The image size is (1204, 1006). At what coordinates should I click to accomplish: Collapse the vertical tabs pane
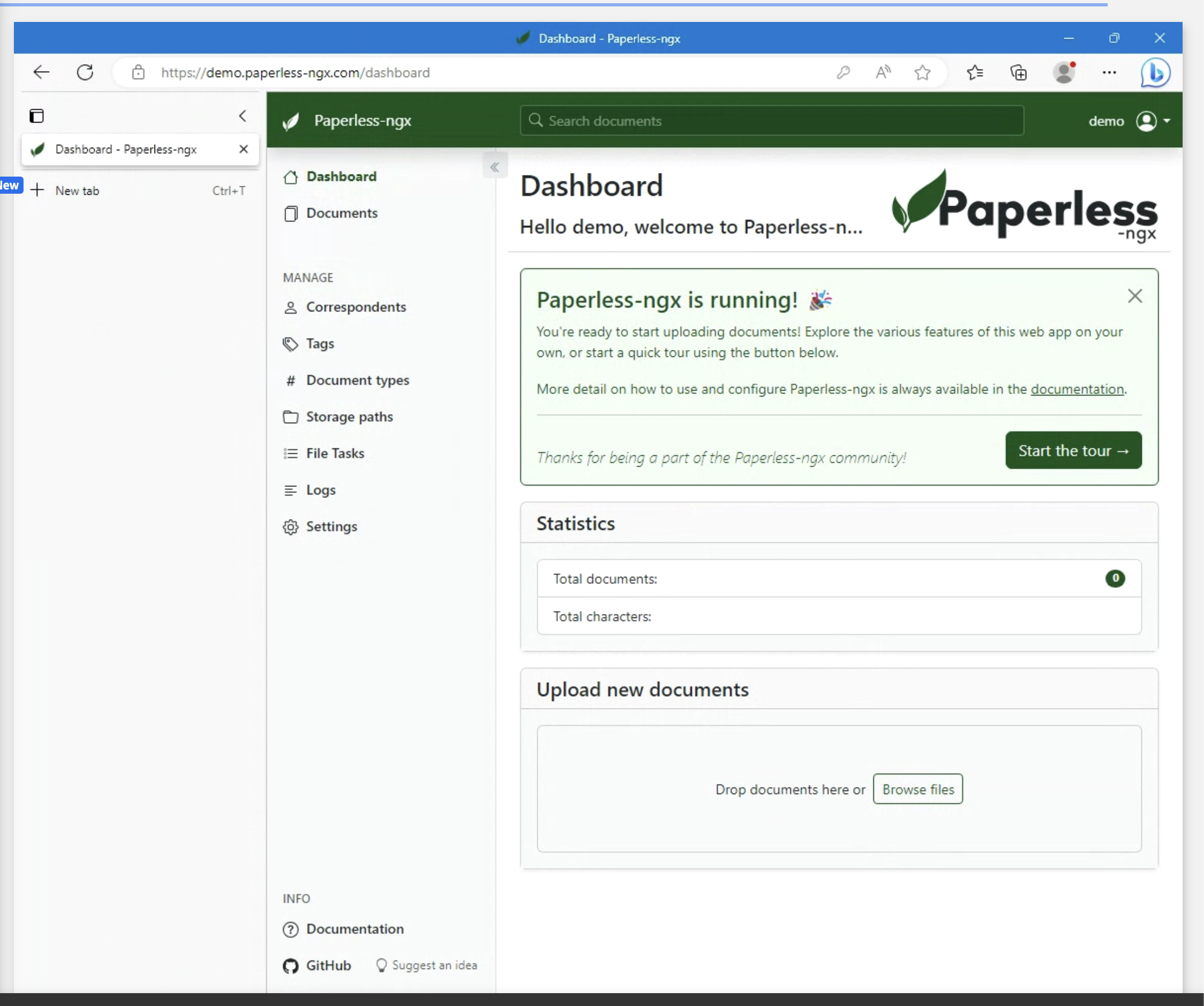coord(242,116)
